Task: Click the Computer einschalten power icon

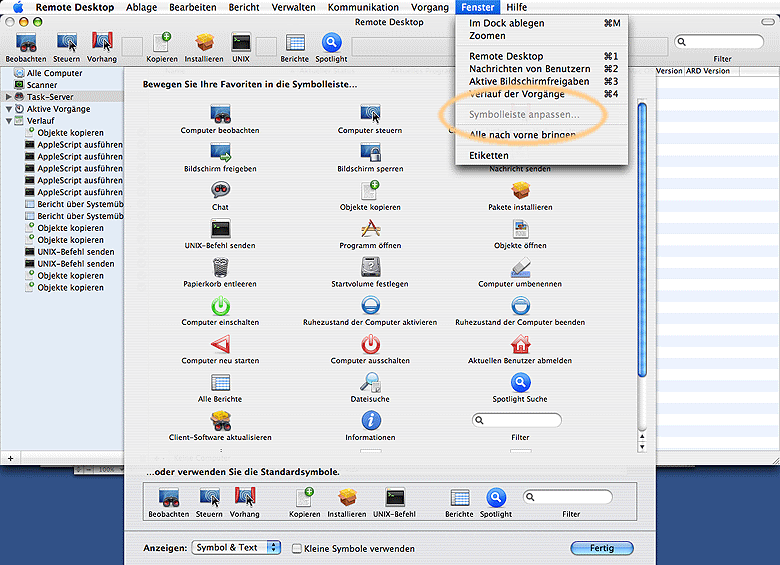Action: pos(220,306)
